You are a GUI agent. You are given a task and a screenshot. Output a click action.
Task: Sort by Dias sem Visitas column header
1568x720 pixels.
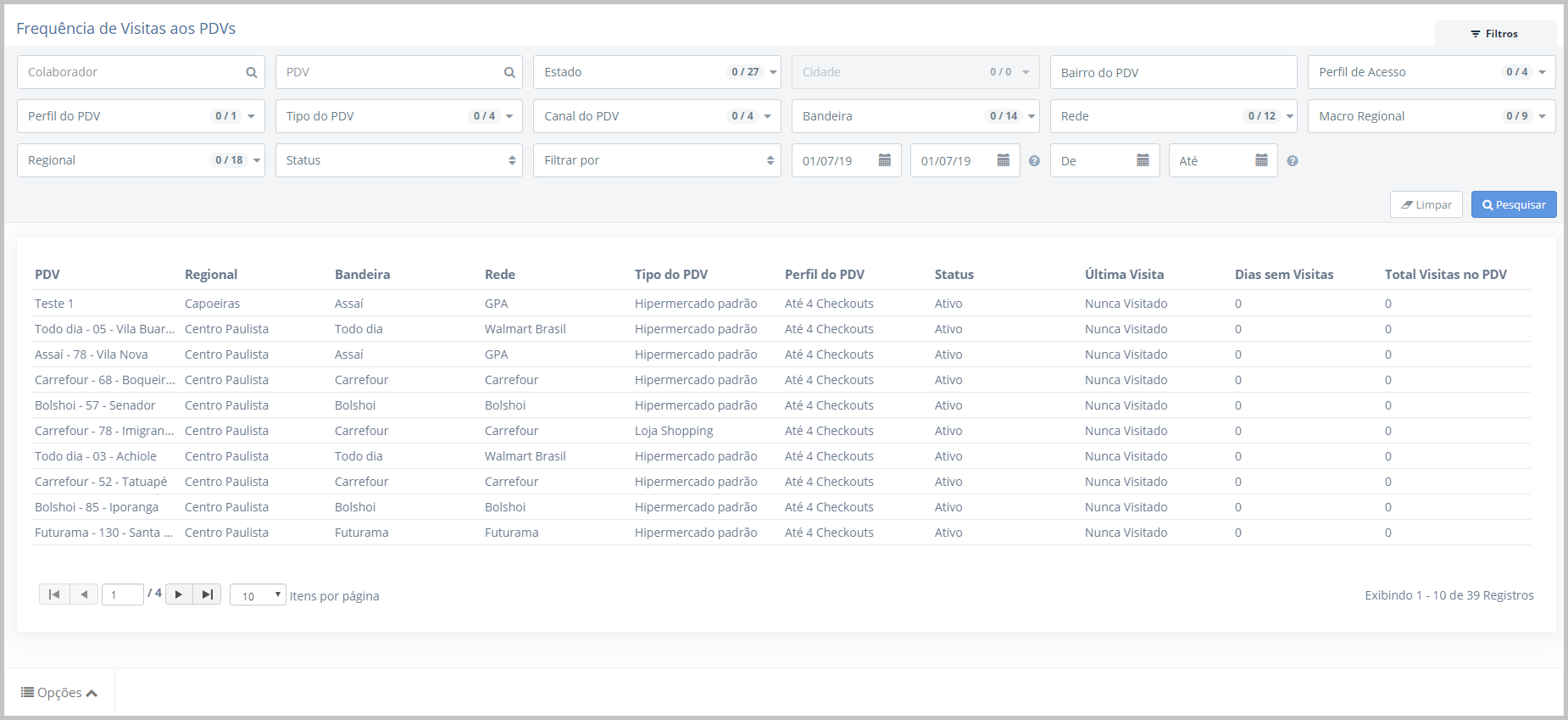[1283, 275]
